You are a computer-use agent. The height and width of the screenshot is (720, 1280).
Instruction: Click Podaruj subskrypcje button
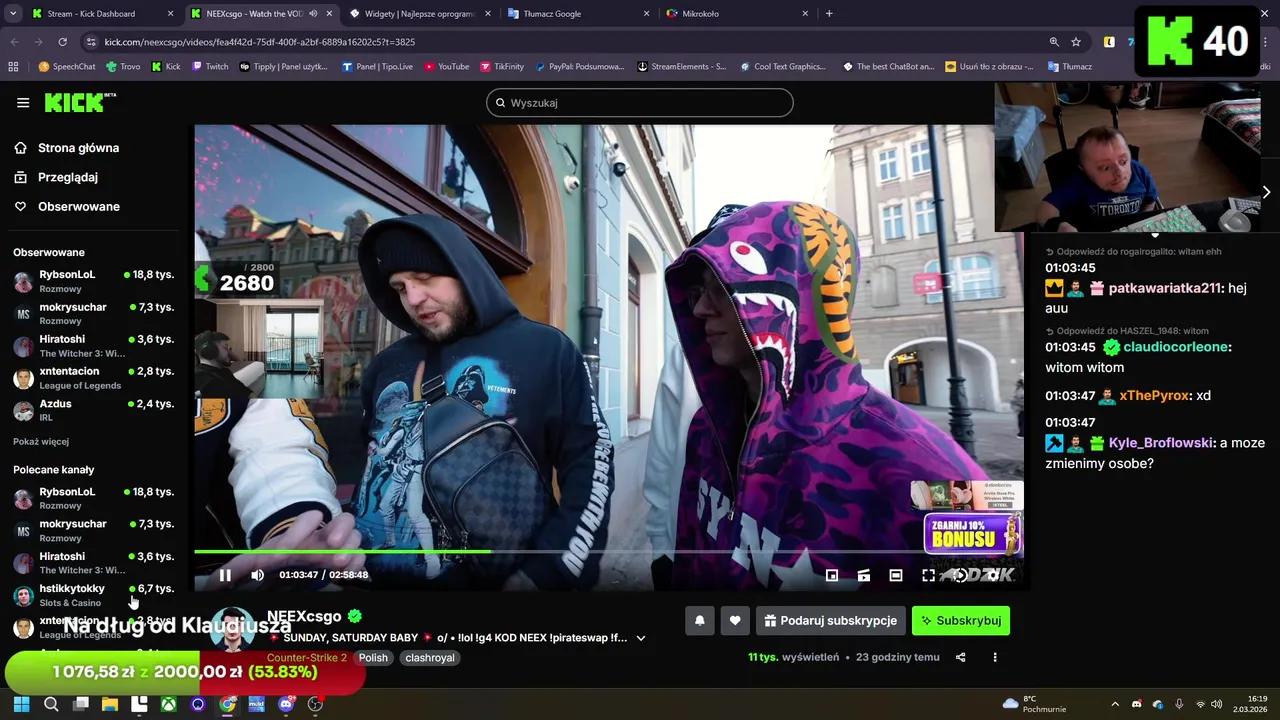831,621
